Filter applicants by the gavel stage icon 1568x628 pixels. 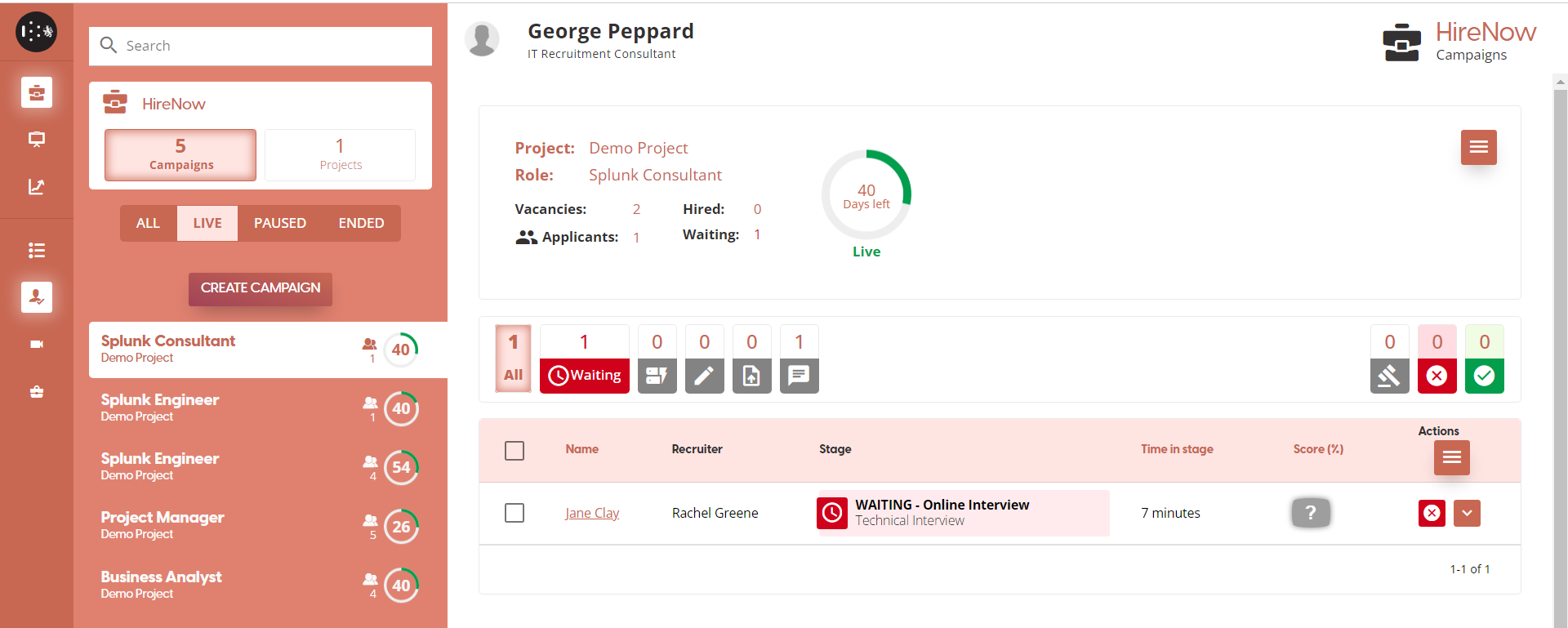pos(1389,376)
